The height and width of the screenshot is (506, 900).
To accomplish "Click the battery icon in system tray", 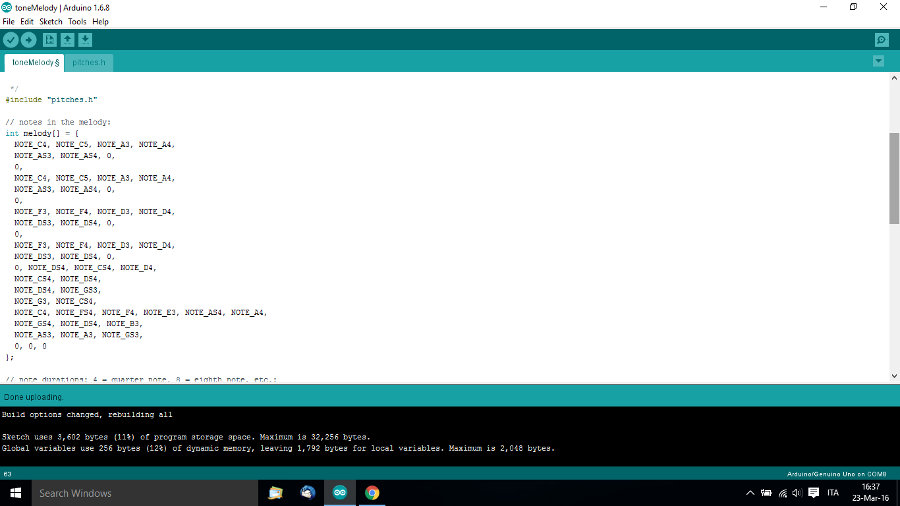I will point(766,493).
